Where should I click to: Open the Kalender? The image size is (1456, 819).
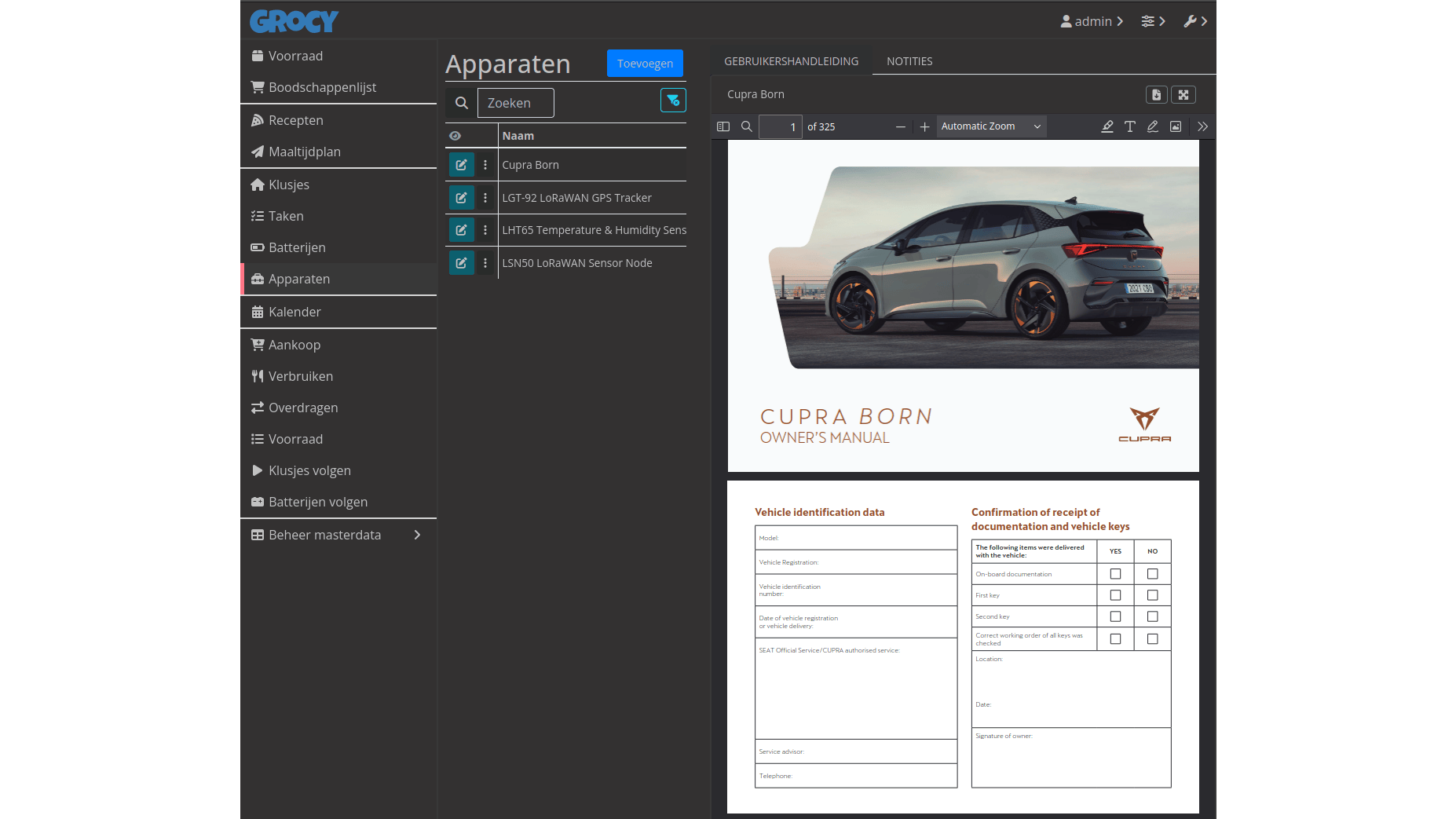[x=338, y=312]
